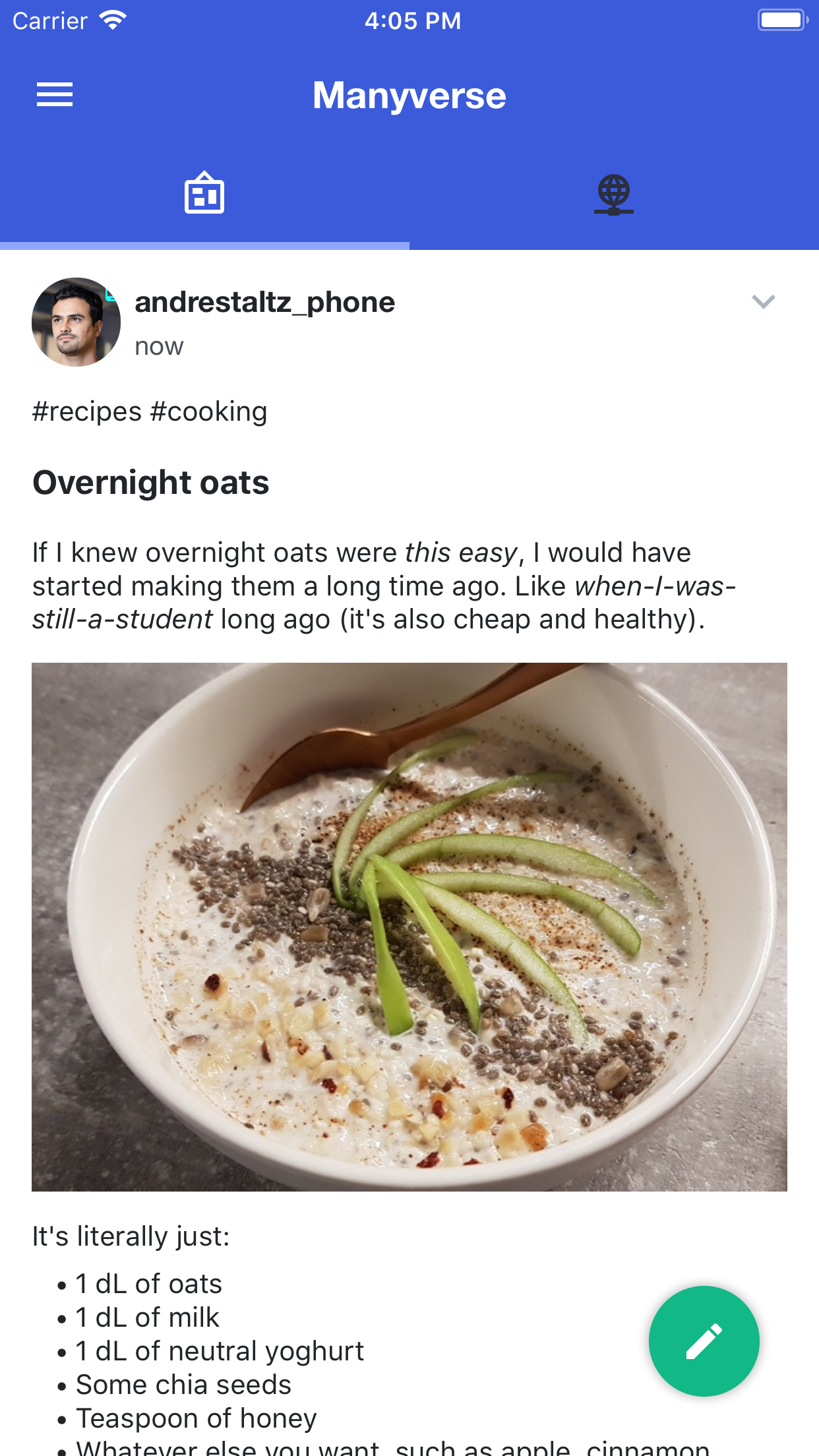Open the #recipes hashtag
The image size is (819, 1456).
point(87,411)
